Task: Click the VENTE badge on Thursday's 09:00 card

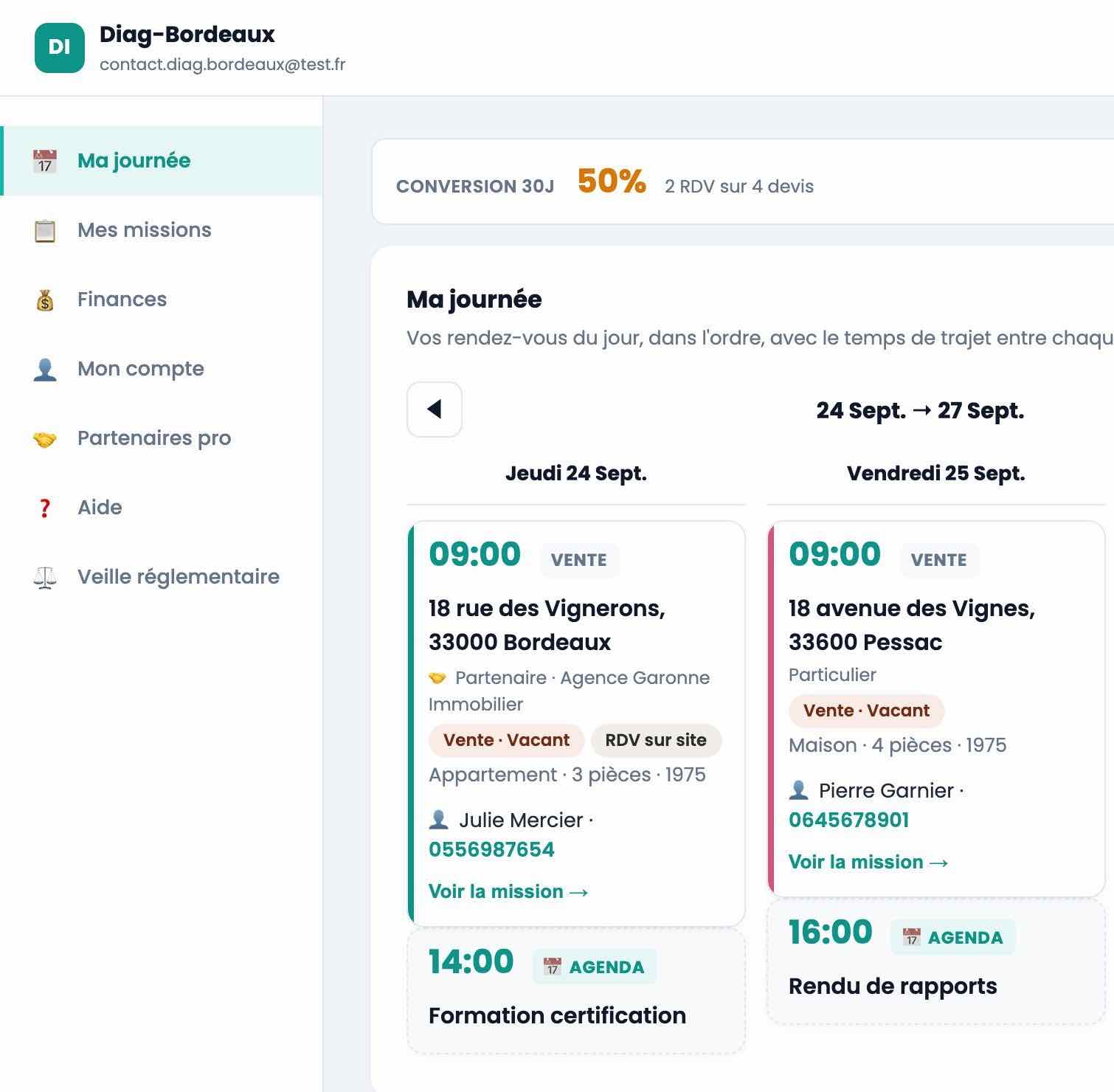Action: click(579, 560)
